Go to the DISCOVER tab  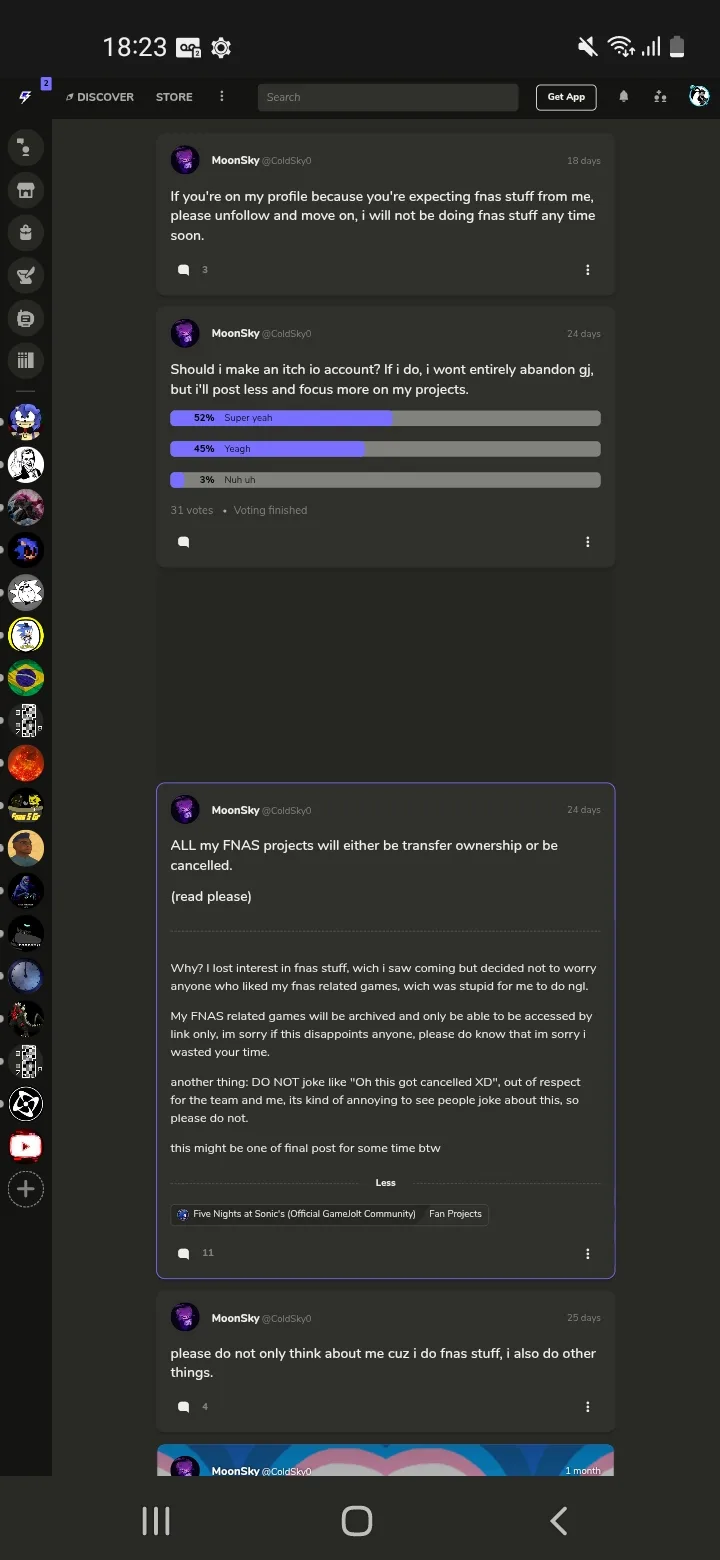click(x=100, y=97)
